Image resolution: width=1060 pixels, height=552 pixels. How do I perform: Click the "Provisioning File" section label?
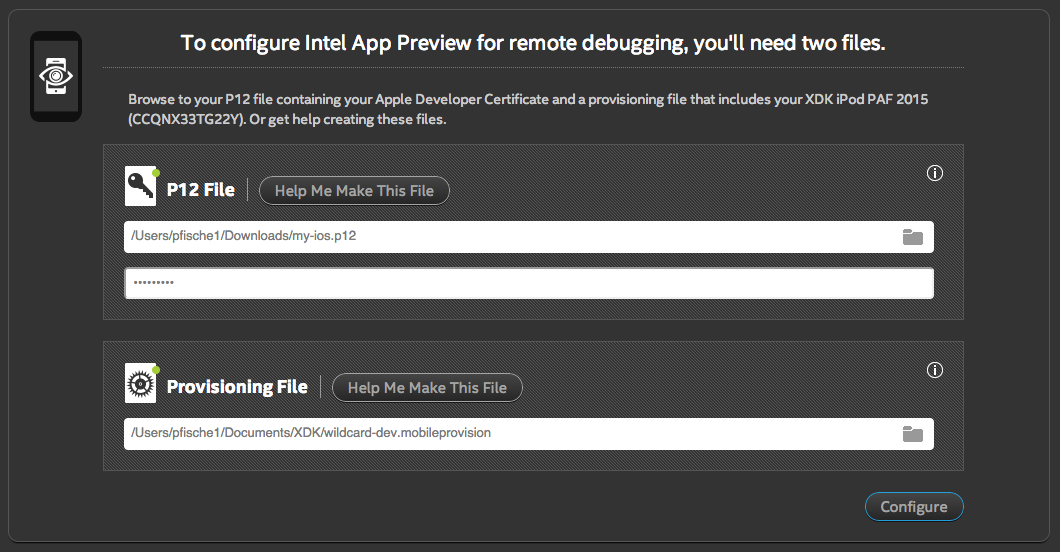pos(237,387)
